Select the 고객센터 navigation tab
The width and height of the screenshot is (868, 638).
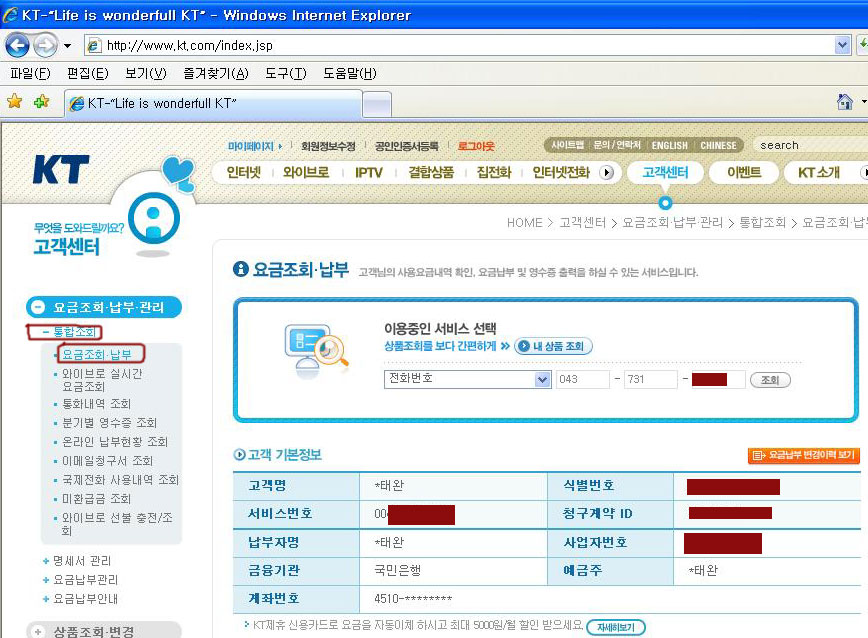tap(665, 172)
